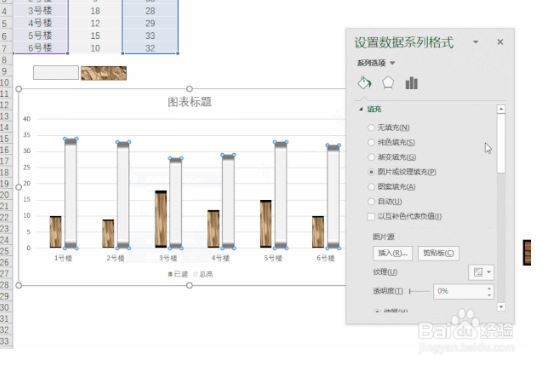Select the cell with value 33
Viewport: 546px width, 367px height.
pyautogui.click(x=150, y=36)
